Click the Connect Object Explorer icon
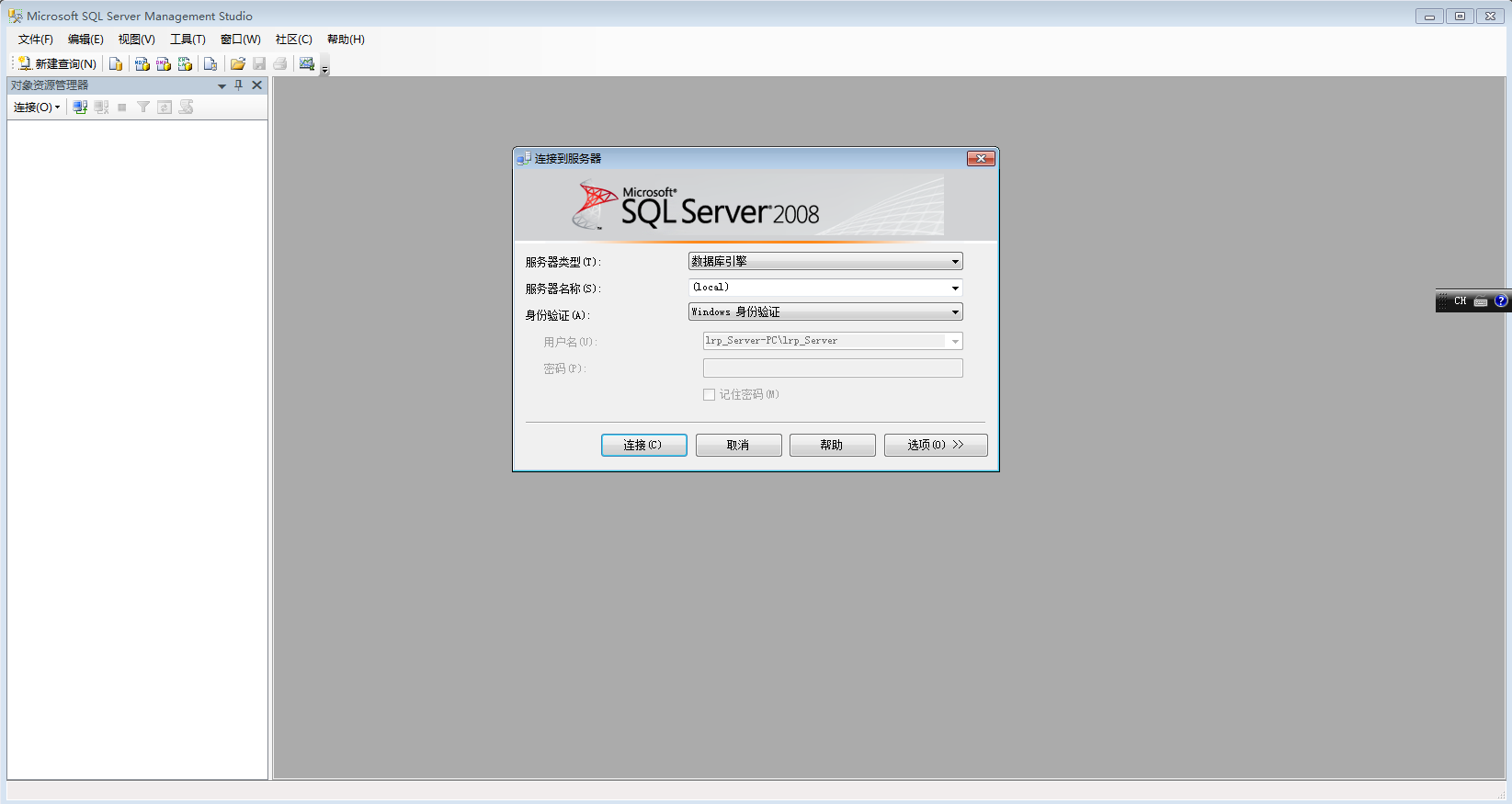 pyautogui.click(x=80, y=108)
